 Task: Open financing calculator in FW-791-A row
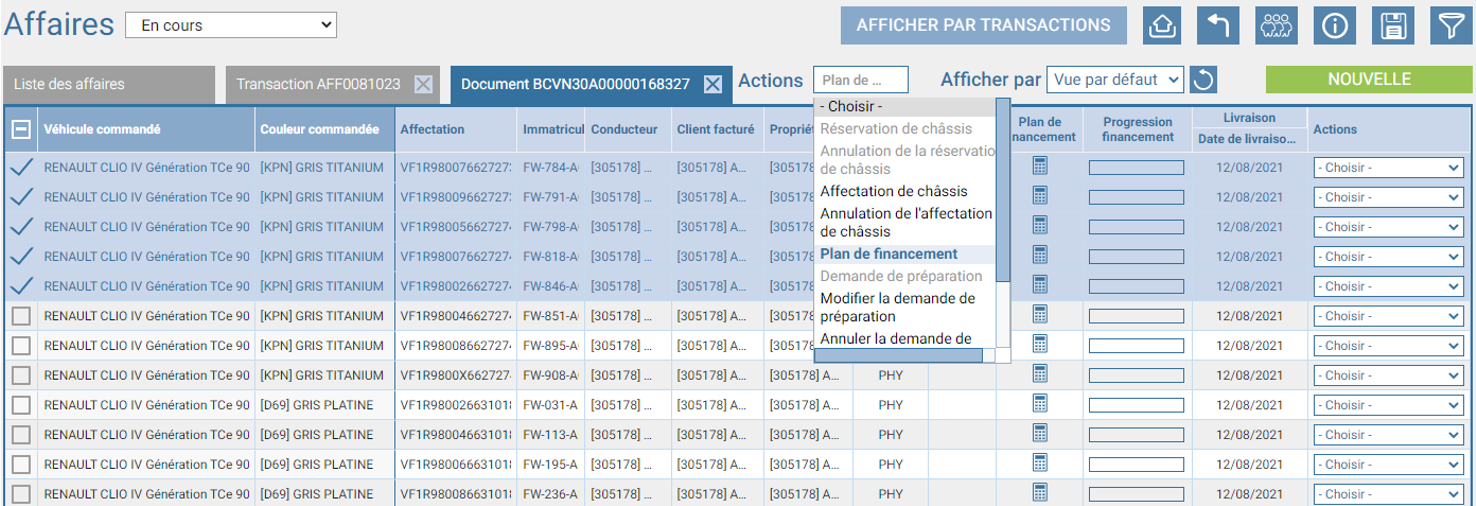(1040, 196)
